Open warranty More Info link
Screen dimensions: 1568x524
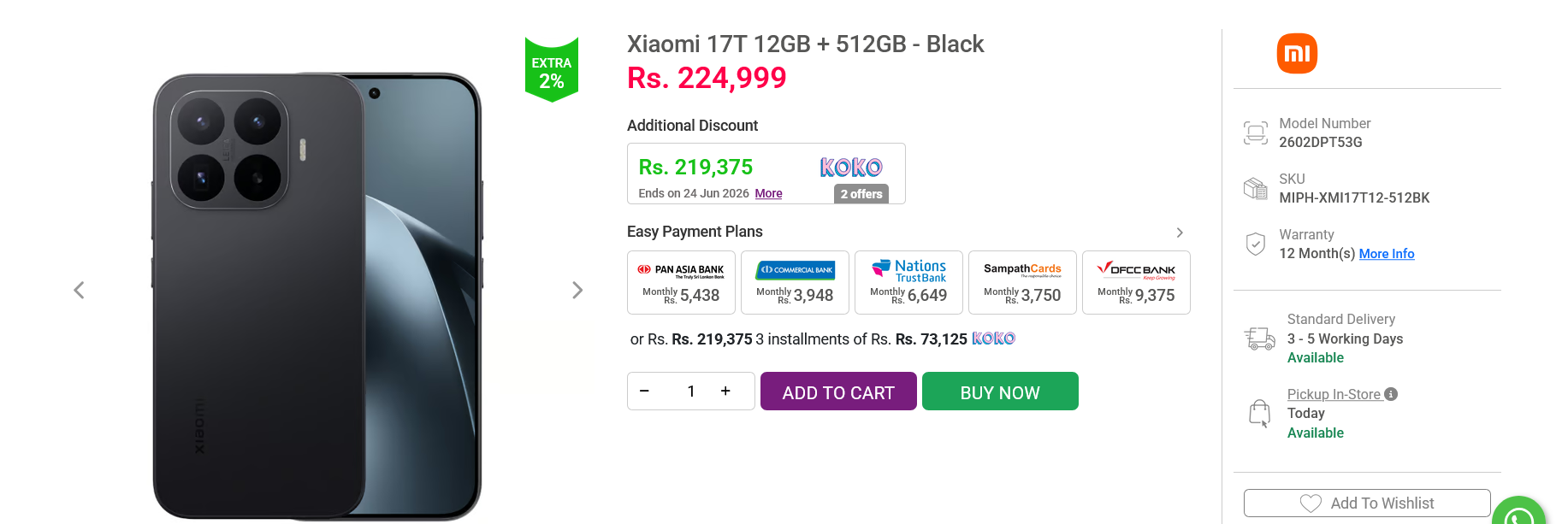click(x=1387, y=254)
